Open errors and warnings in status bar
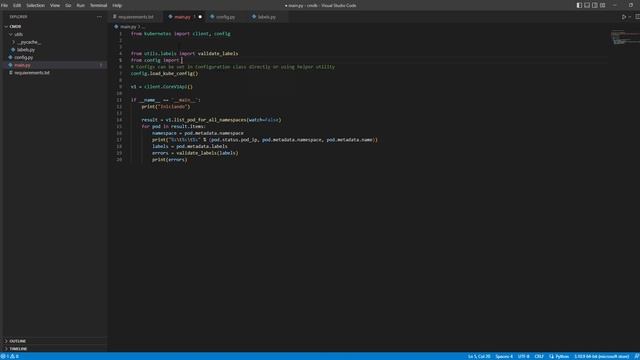The width and height of the screenshot is (640, 360). click(10, 356)
